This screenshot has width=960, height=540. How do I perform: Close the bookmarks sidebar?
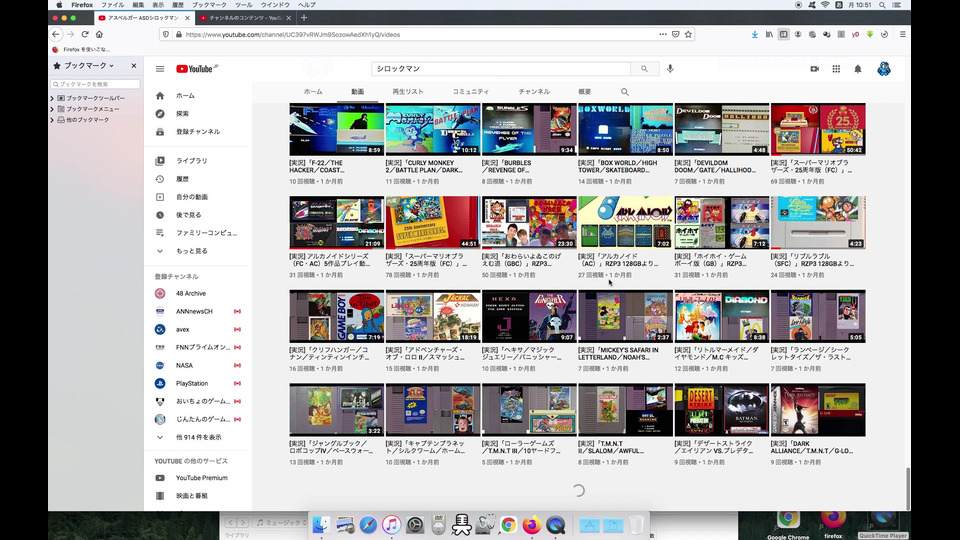[x=133, y=66]
